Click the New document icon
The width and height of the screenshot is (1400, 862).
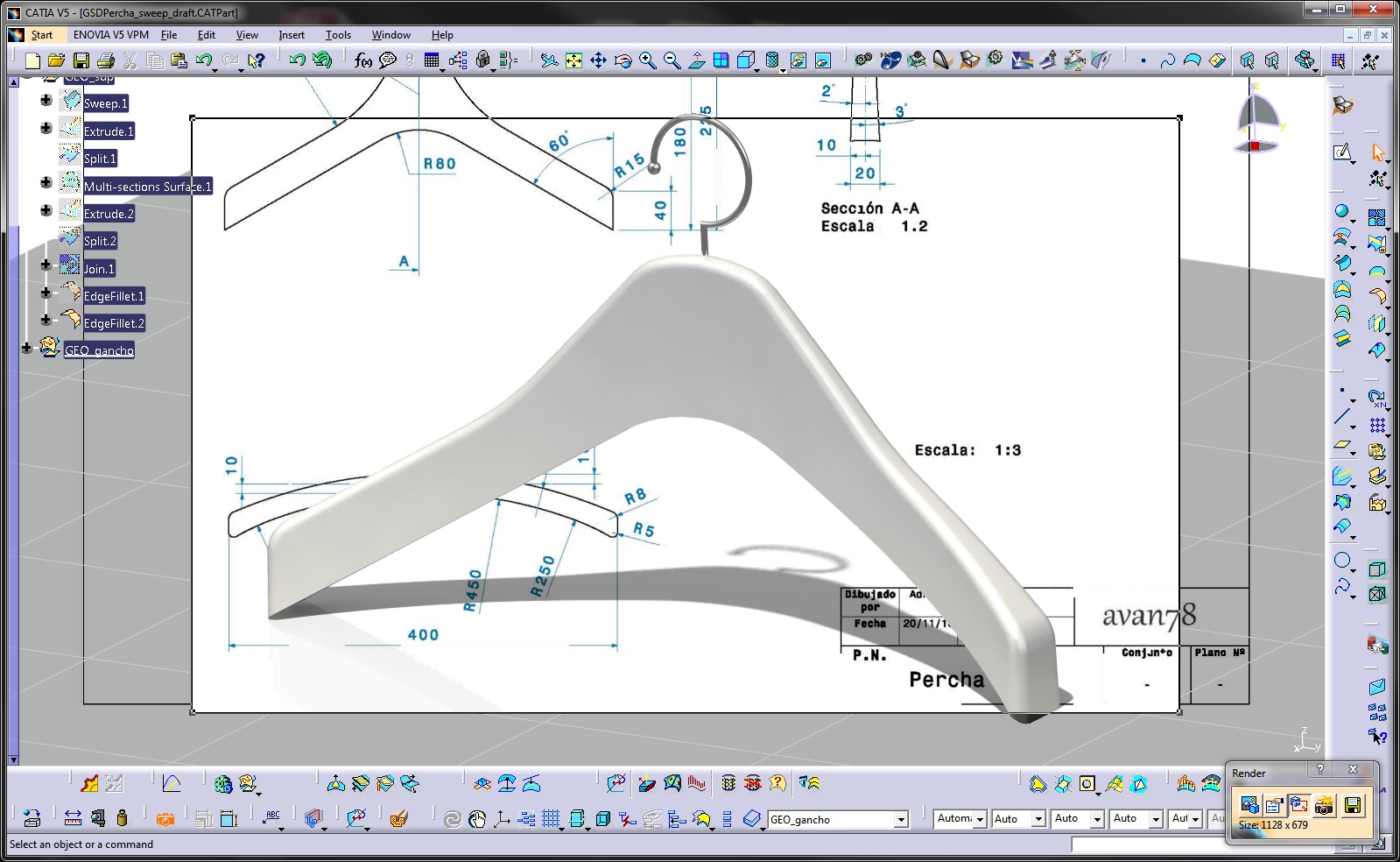[32, 60]
